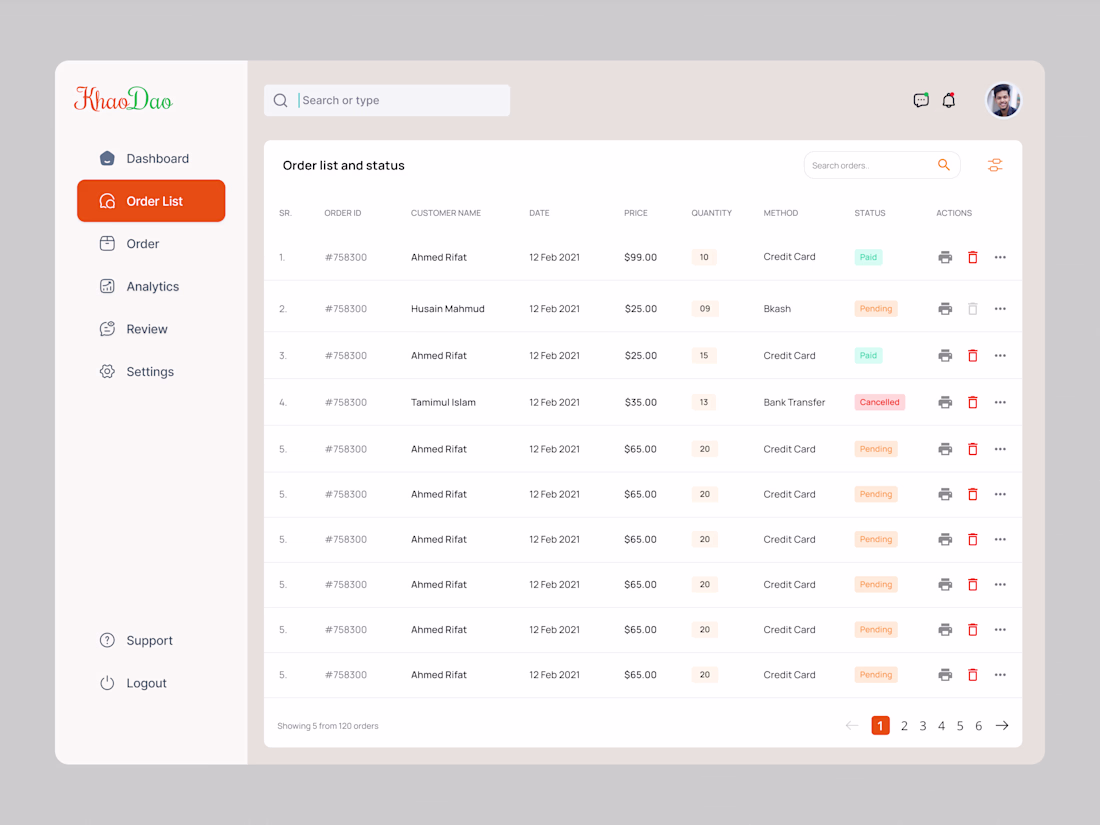Open the user profile avatar
The width and height of the screenshot is (1100, 825).
(1003, 100)
